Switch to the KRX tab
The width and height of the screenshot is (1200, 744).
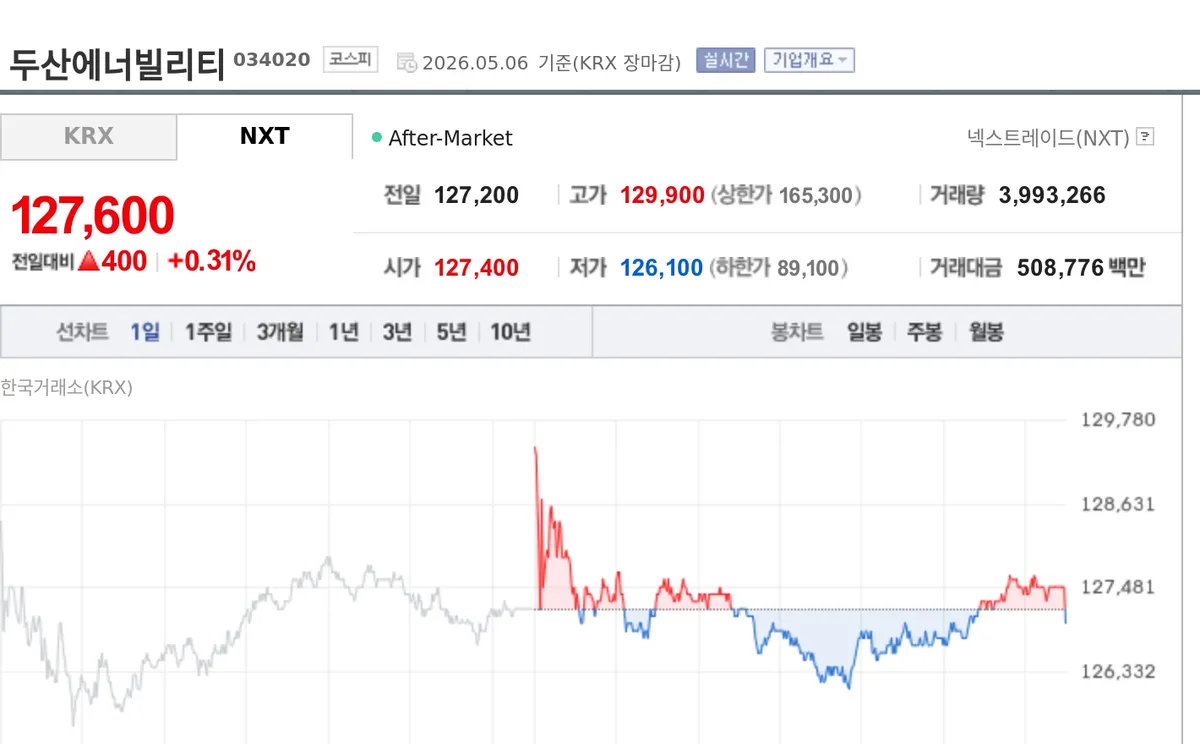tap(89, 137)
